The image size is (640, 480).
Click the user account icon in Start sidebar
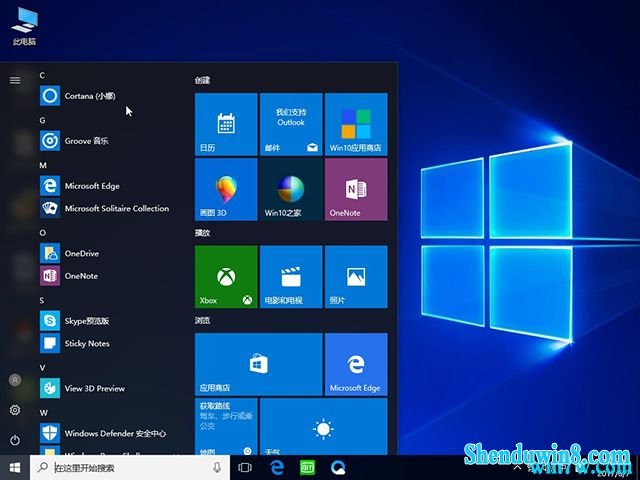click(x=15, y=380)
